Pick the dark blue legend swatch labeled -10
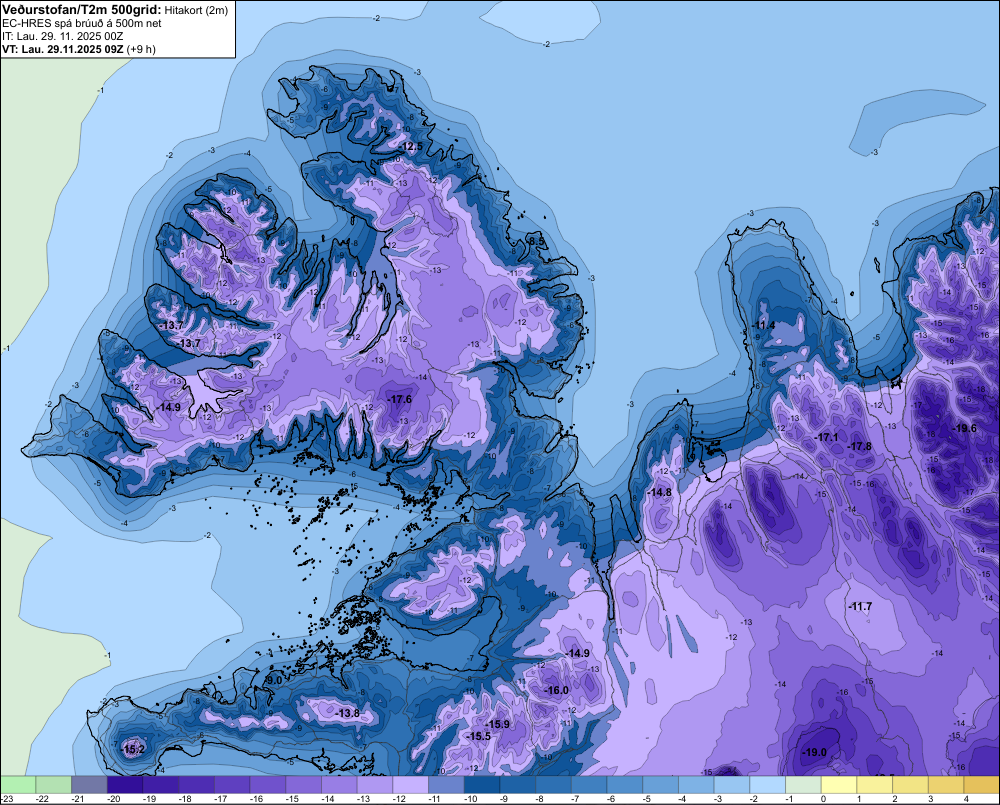 [x=482, y=784]
